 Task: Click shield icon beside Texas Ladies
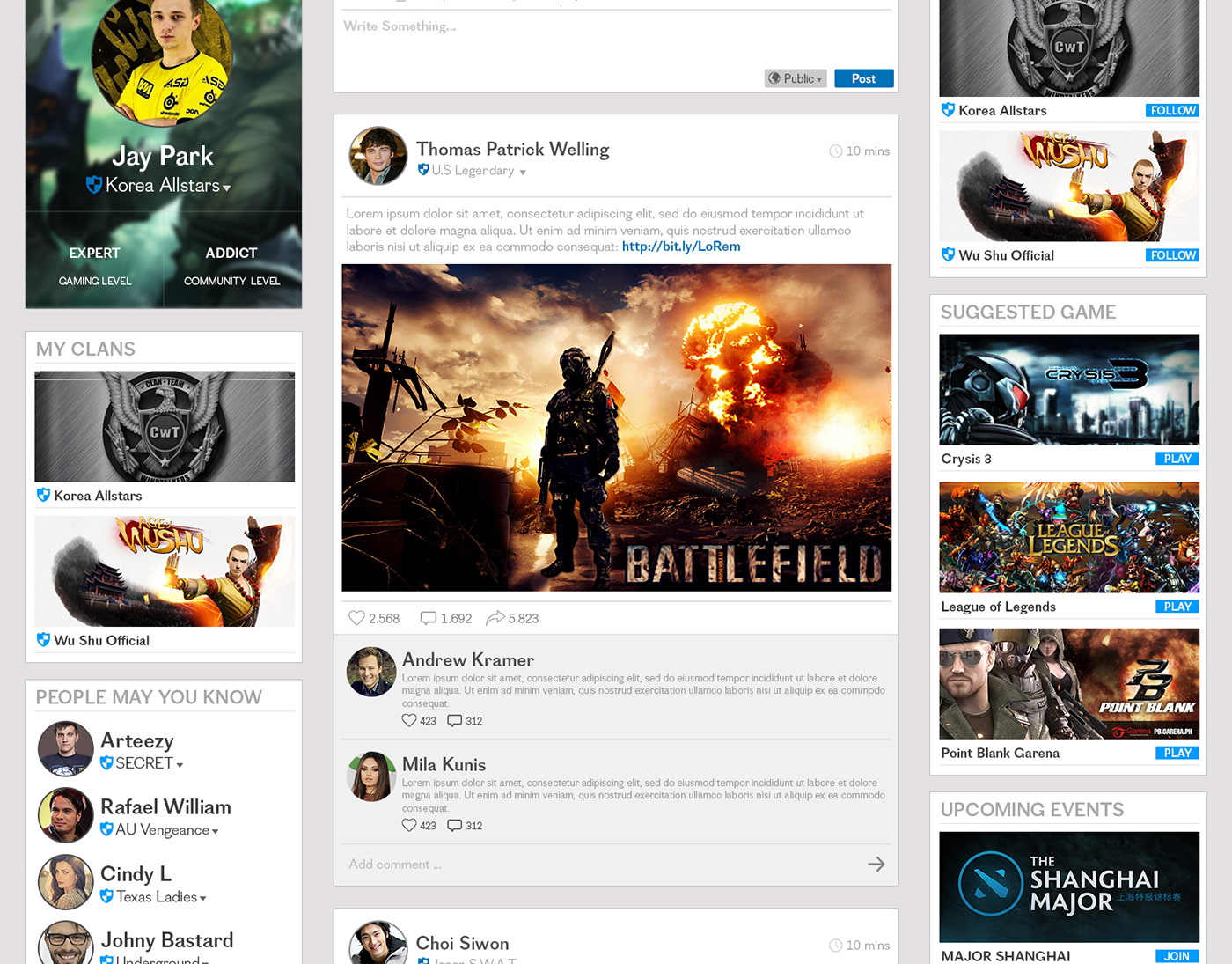(x=106, y=896)
